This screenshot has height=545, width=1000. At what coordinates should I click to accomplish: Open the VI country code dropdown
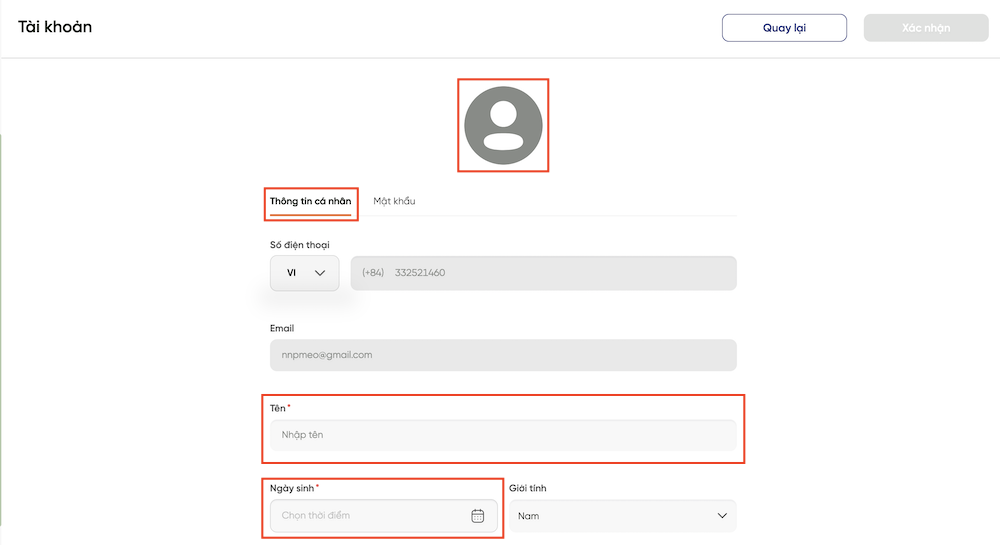tap(305, 273)
